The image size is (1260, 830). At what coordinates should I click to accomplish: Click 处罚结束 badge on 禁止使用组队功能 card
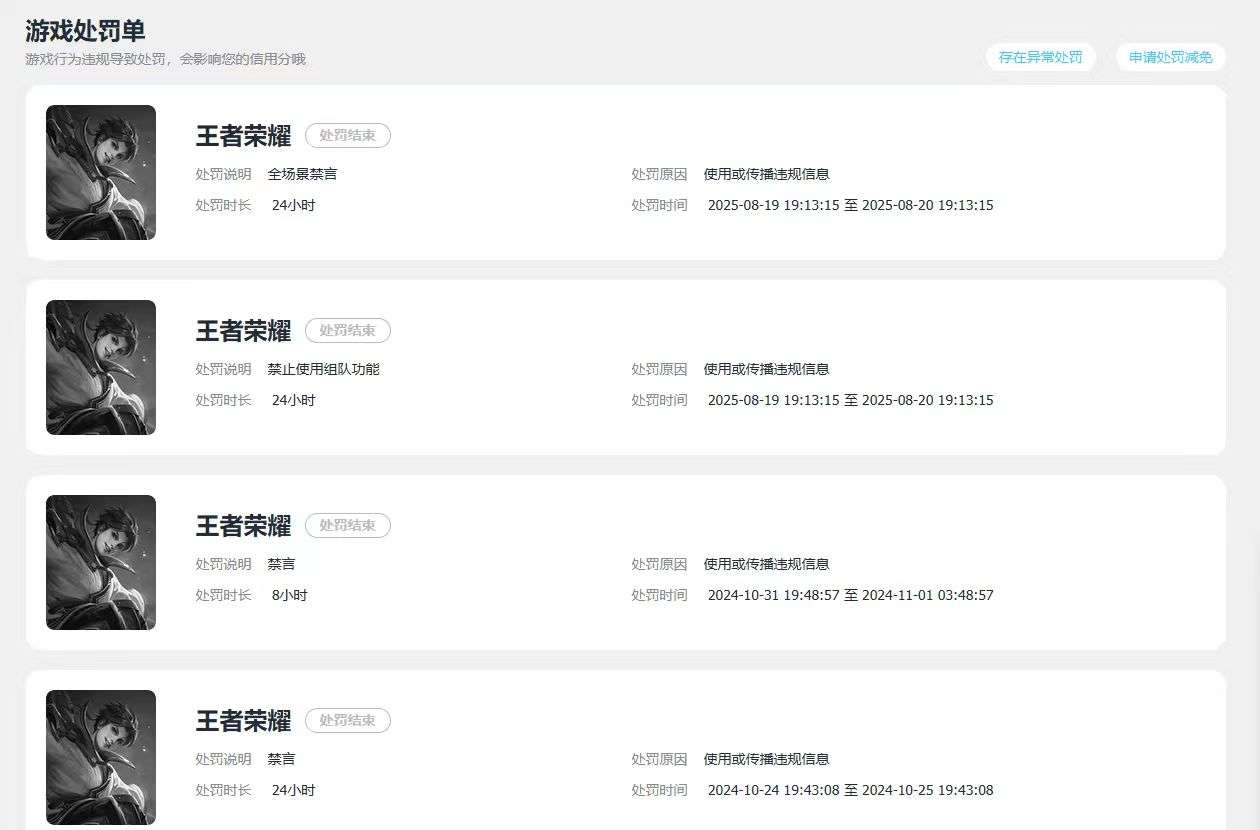pos(348,330)
